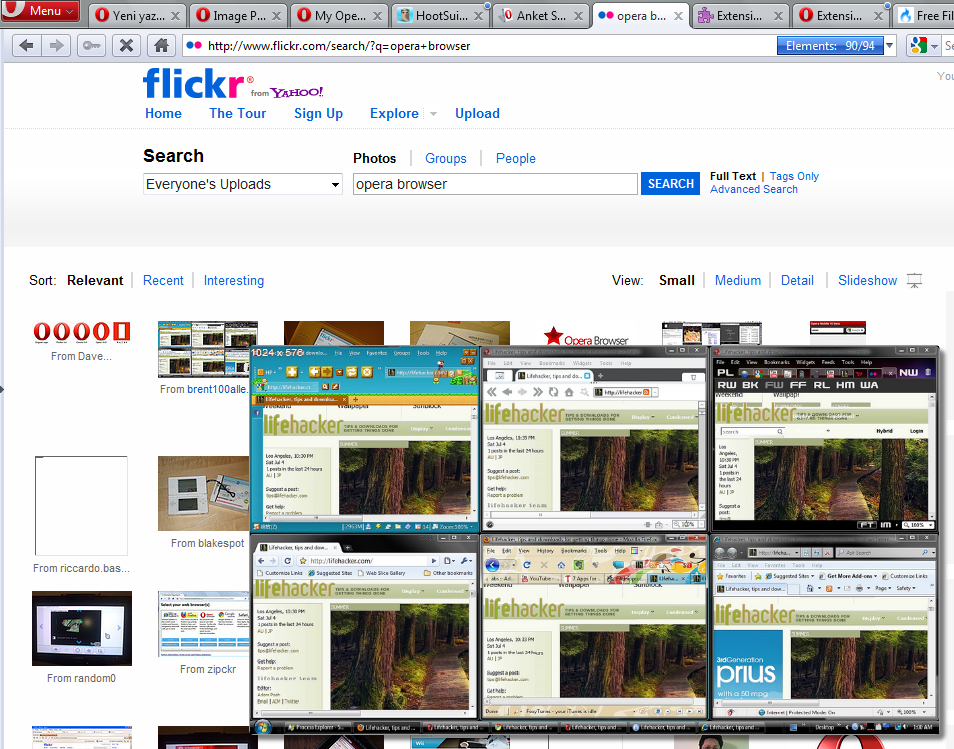The width and height of the screenshot is (954, 749).
Task: Switch to the 'My Ope...' tab
Action: (x=339, y=15)
